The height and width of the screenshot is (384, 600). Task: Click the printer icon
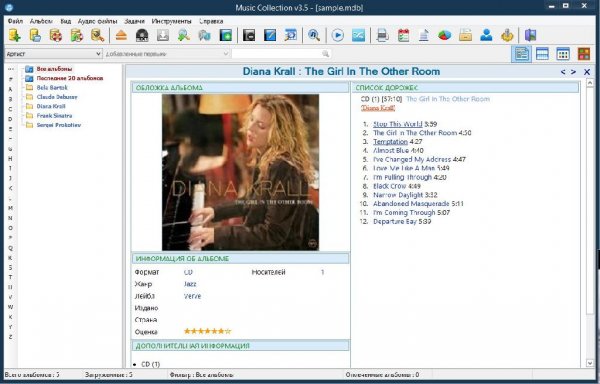coord(382,35)
